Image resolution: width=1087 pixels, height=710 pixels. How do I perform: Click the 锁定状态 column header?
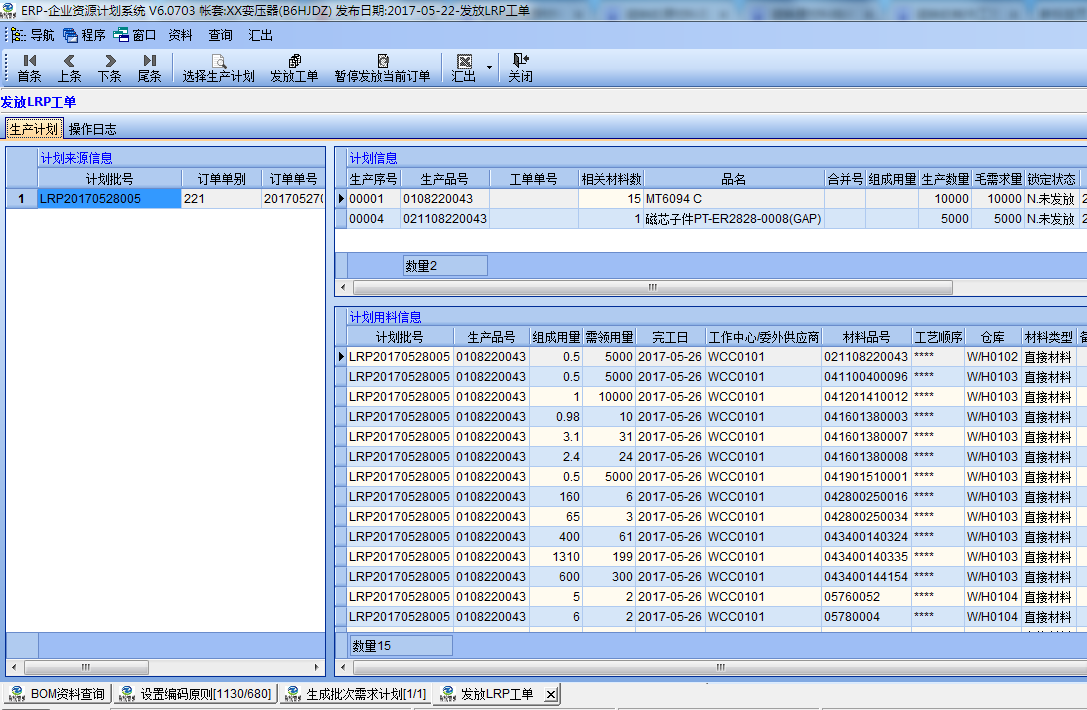coord(1051,179)
